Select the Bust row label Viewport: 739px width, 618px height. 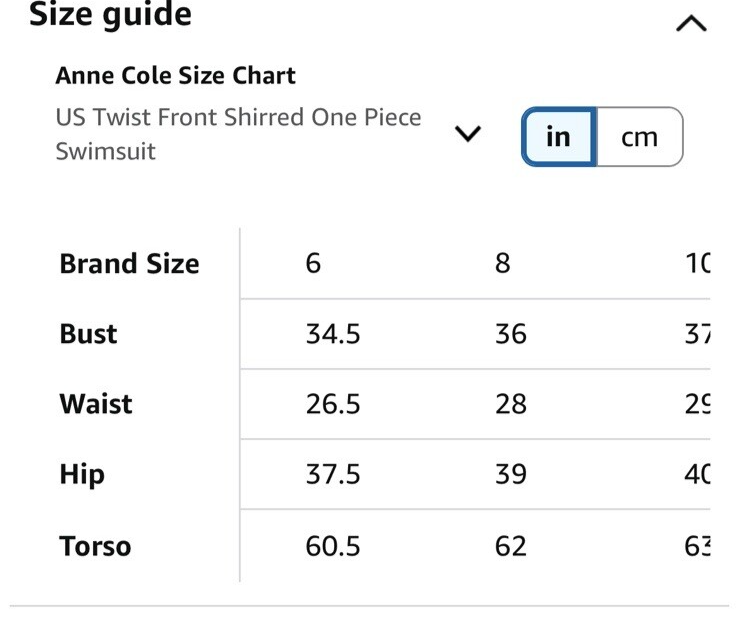click(x=88, y=334)
